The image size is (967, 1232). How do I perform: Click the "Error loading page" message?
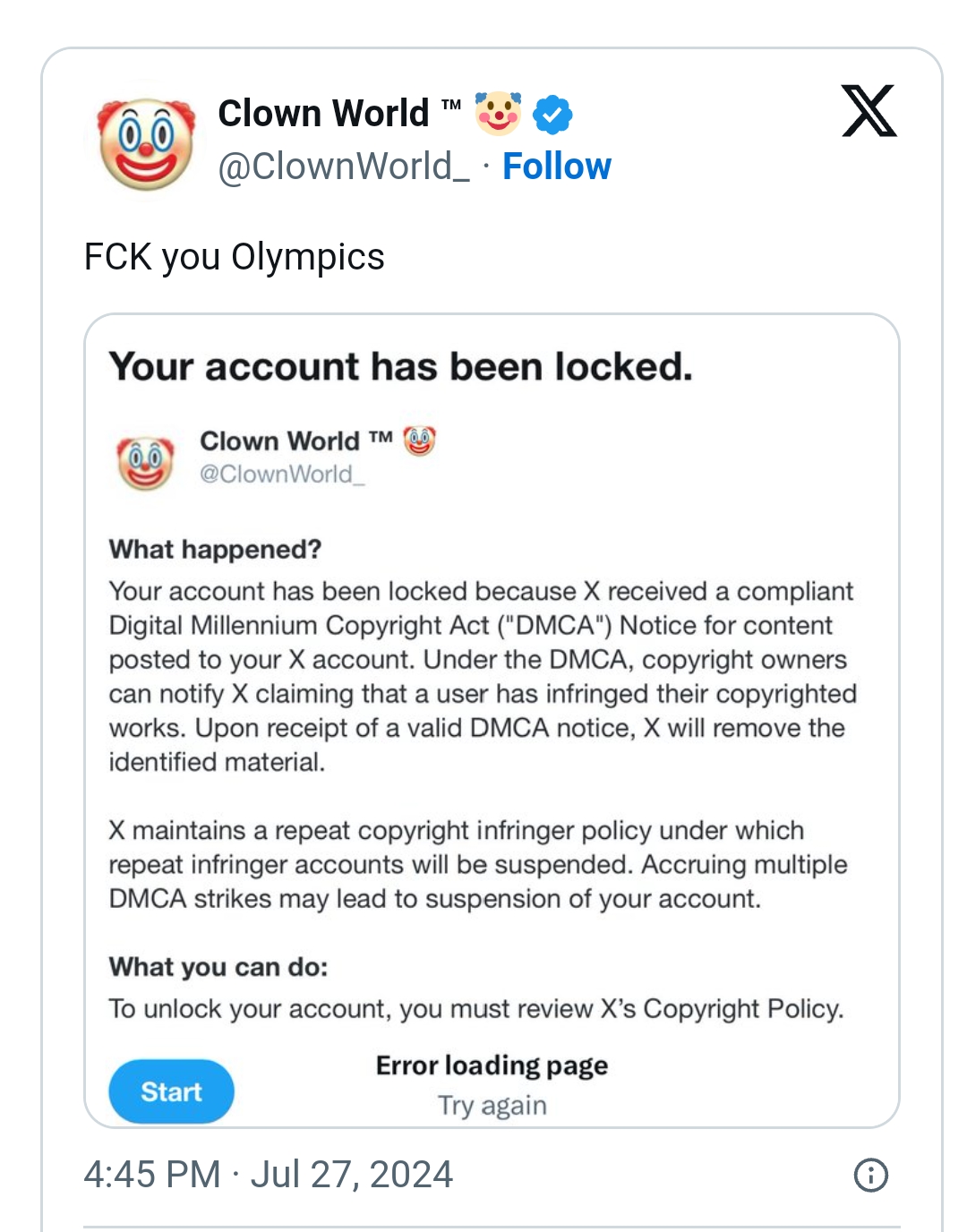[x=492, y=1065]
